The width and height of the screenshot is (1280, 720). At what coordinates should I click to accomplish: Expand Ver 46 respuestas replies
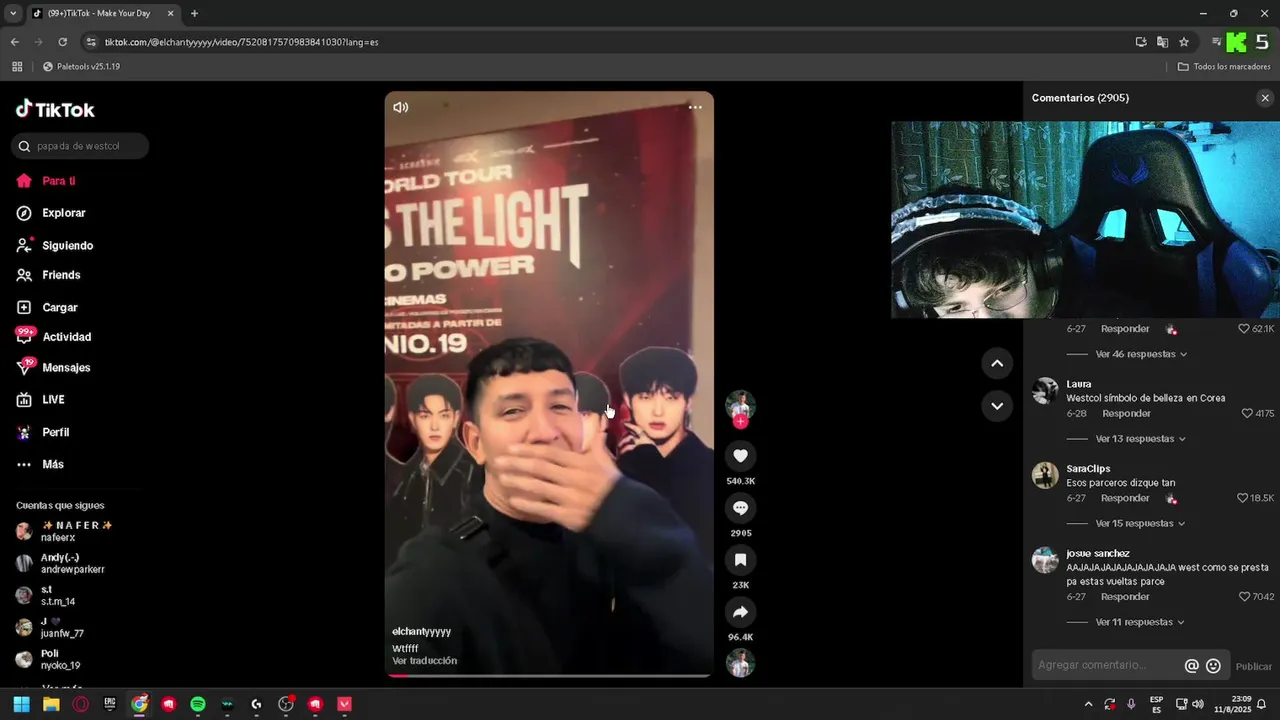tap(1141, 354)
